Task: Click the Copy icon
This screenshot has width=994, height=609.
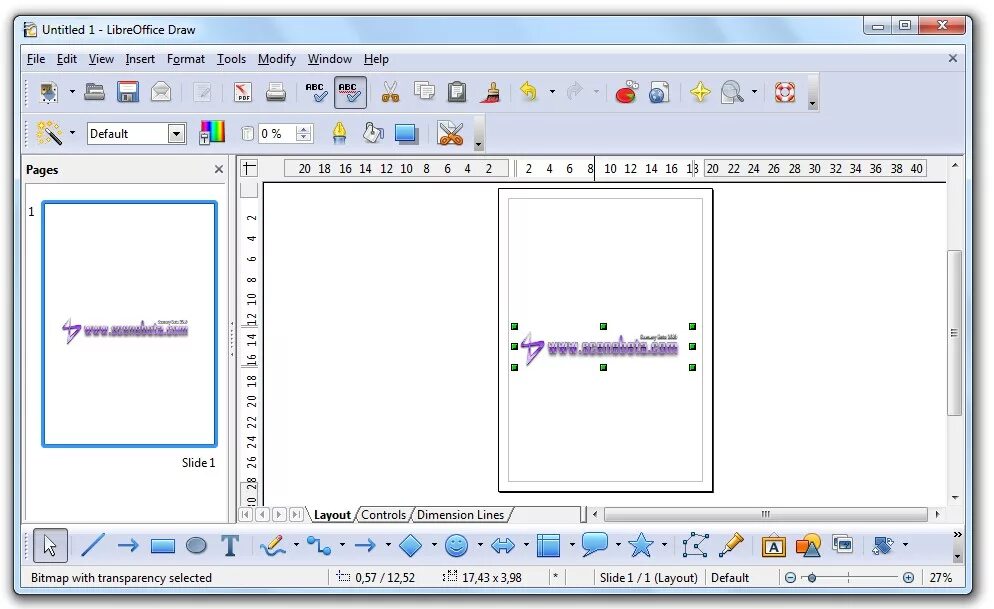Action: coord(423,93)
